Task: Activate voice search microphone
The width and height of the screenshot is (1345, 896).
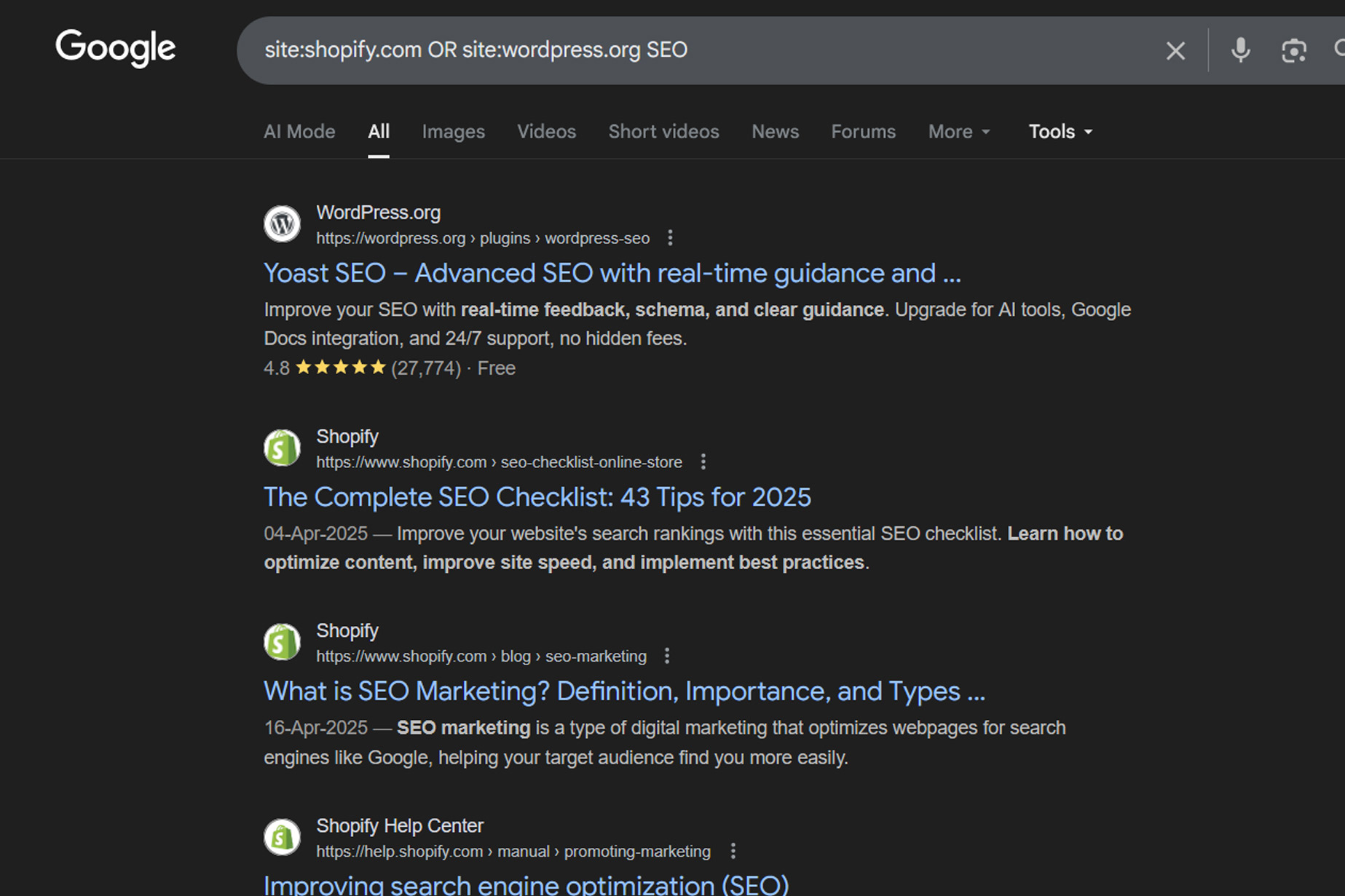Action: (x=1239, y=50)
